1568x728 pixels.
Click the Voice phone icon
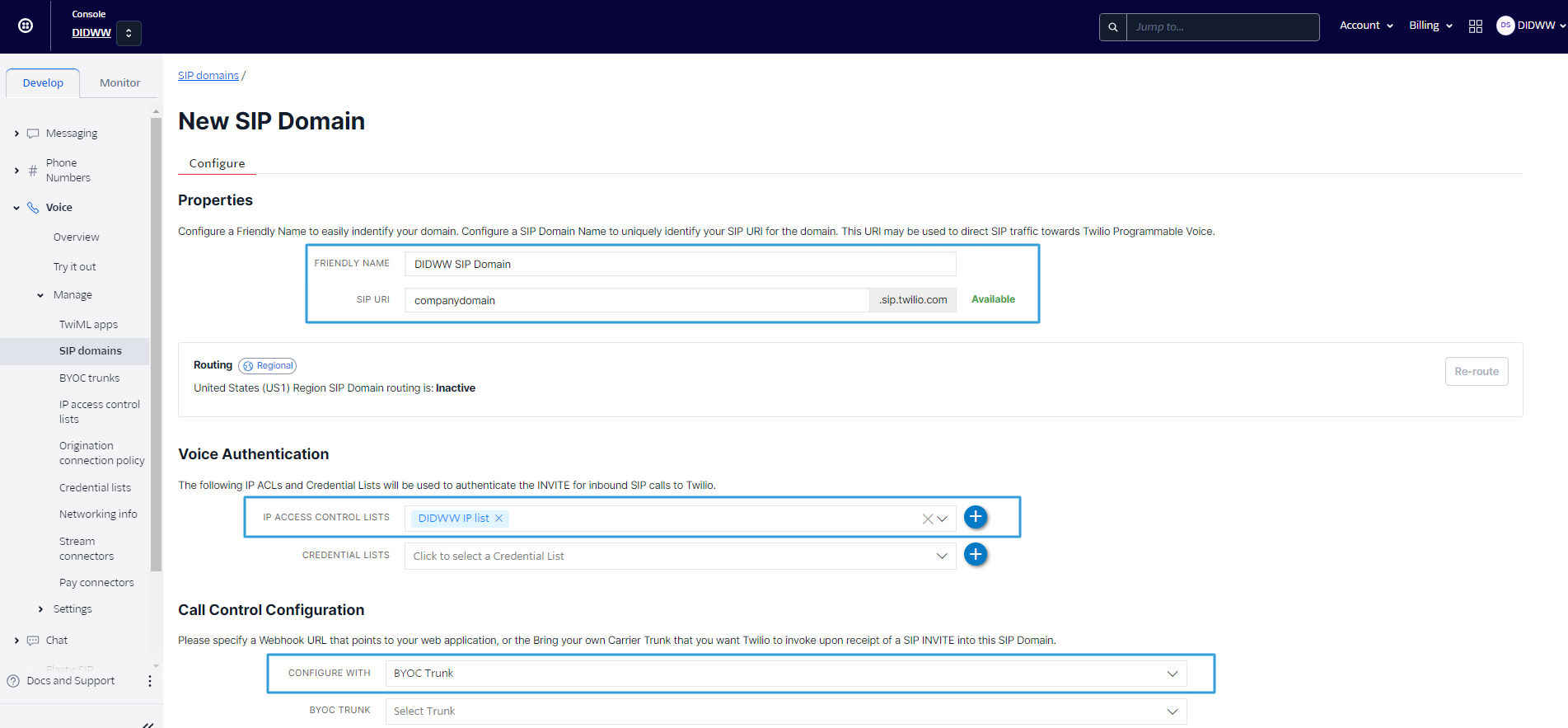click(x=33, y=208)
